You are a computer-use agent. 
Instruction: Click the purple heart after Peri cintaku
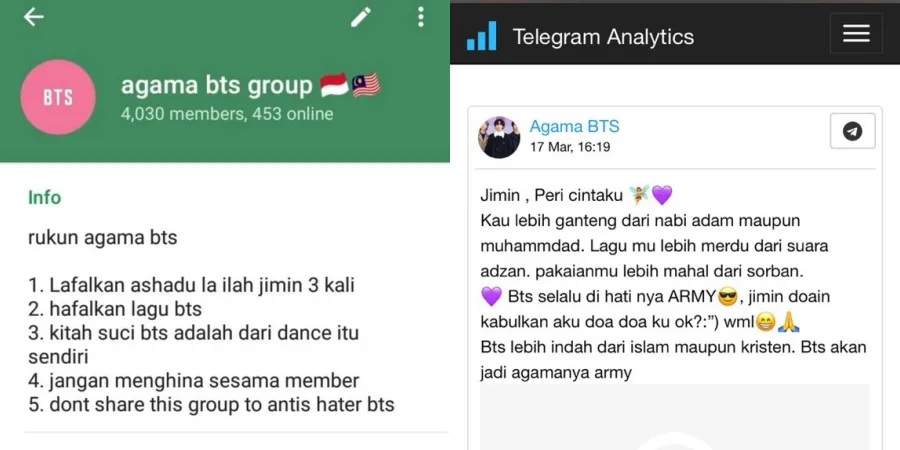pyautogui.click(x=662, y=195)
